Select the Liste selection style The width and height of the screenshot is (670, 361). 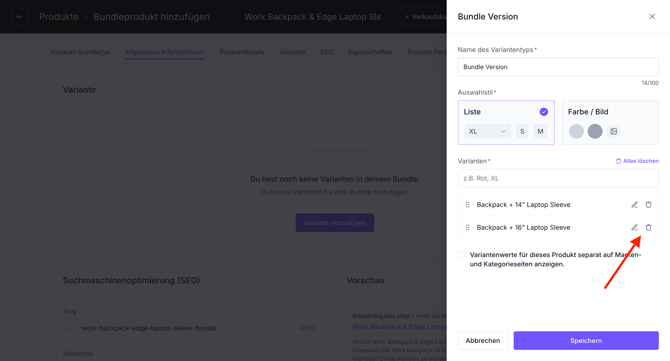tap(506, 123)
